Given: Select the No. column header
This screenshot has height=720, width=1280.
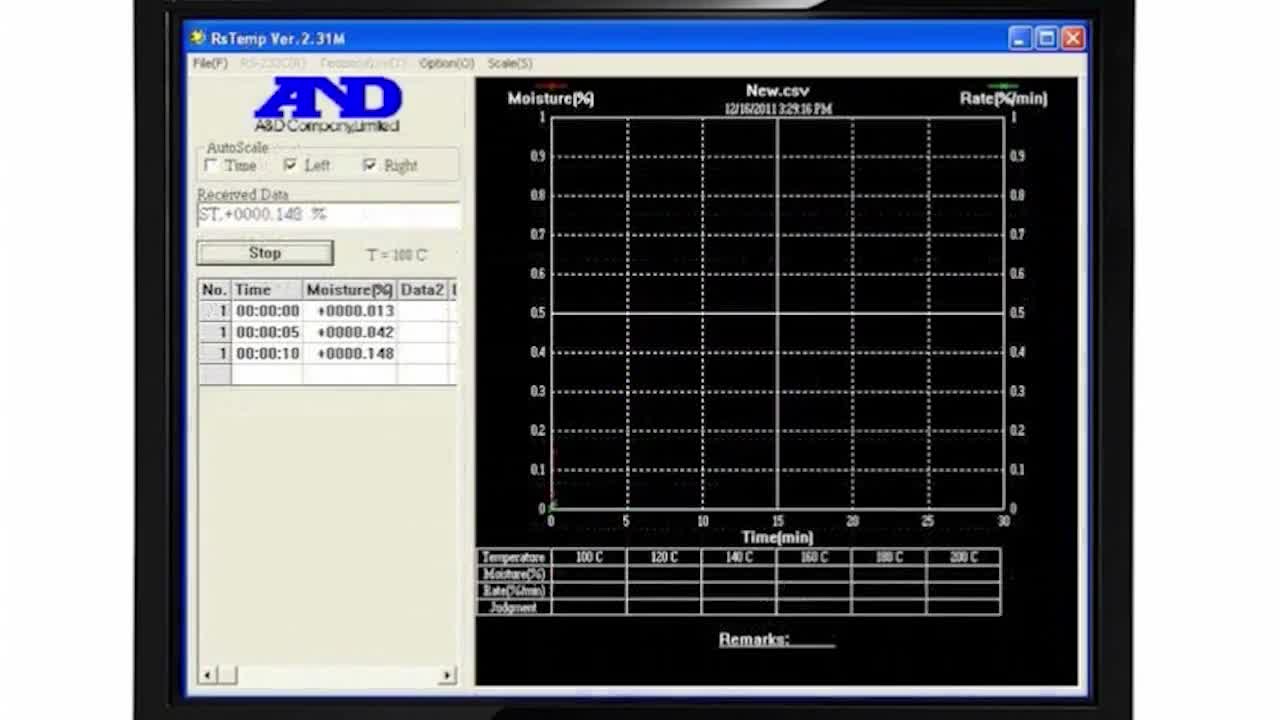Looking at the screenshot, I should coord(215,290).
